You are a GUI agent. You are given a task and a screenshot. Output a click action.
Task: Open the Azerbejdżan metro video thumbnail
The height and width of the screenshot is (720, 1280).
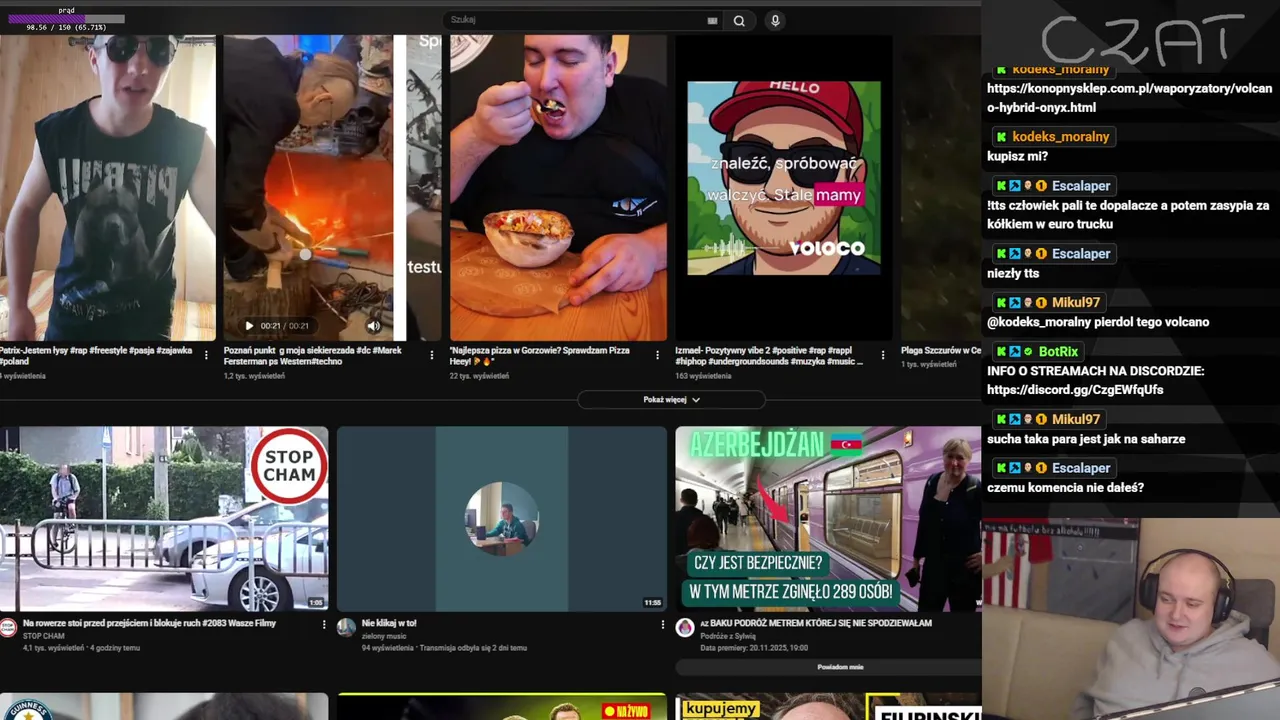(x=828, y=519)
